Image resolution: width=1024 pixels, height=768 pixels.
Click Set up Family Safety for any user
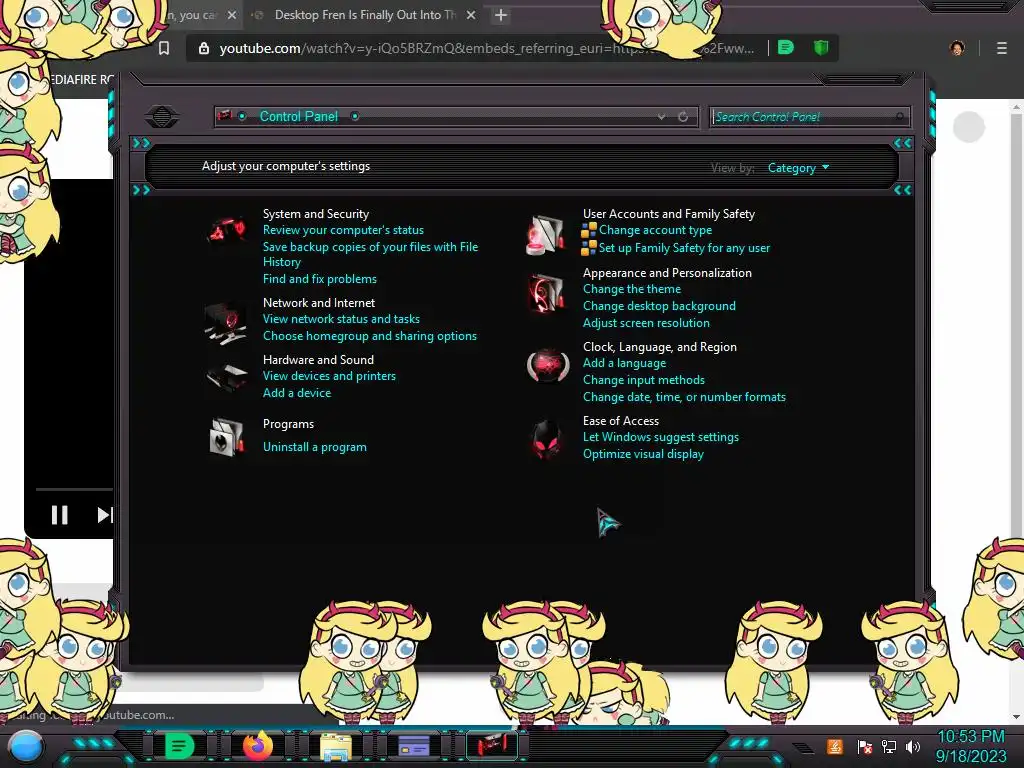point(684,248)
